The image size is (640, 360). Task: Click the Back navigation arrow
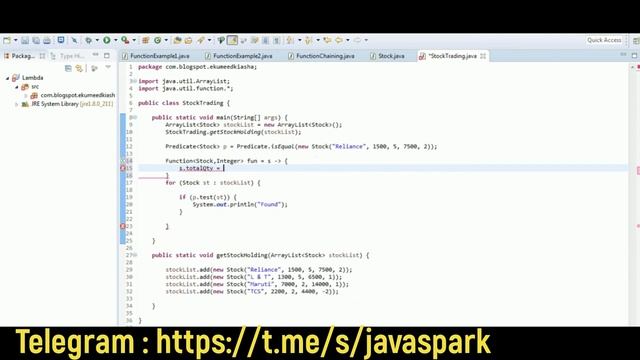click(339, 40)
